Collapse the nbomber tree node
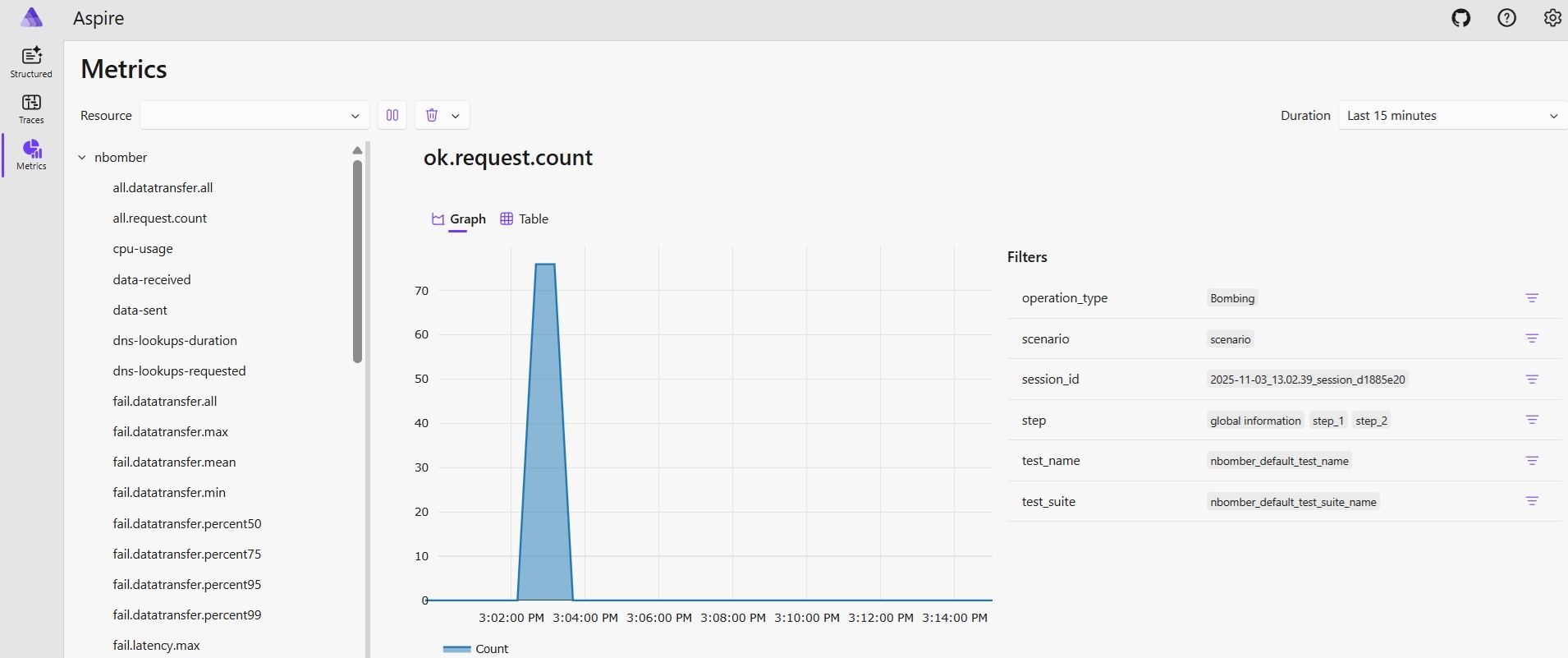The image size is (1568, 658). pos(82,157)
